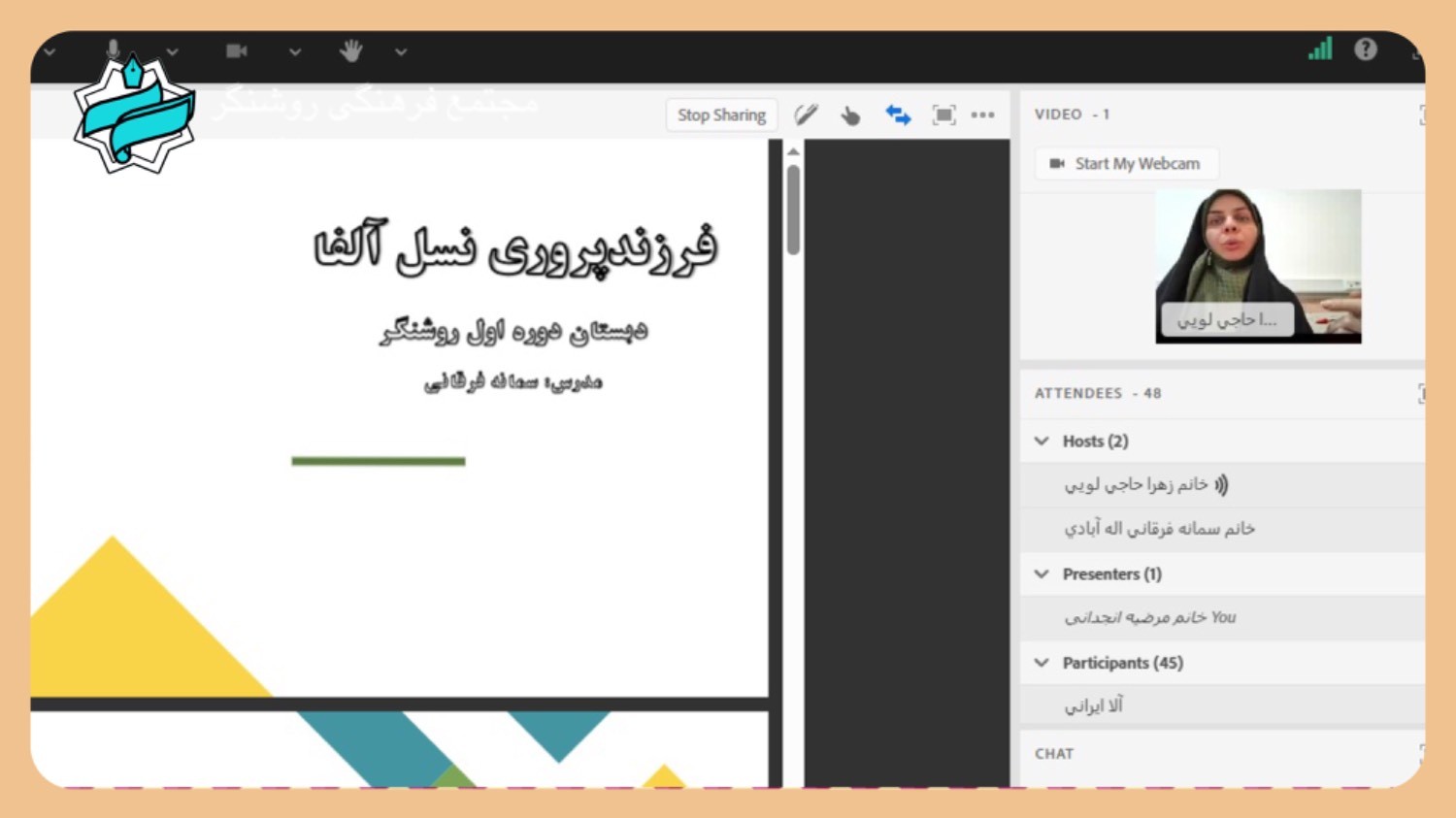Screen dimensions: 1456x818
Task: Select the pointer tool in the share pod
Action: point(851,115)
